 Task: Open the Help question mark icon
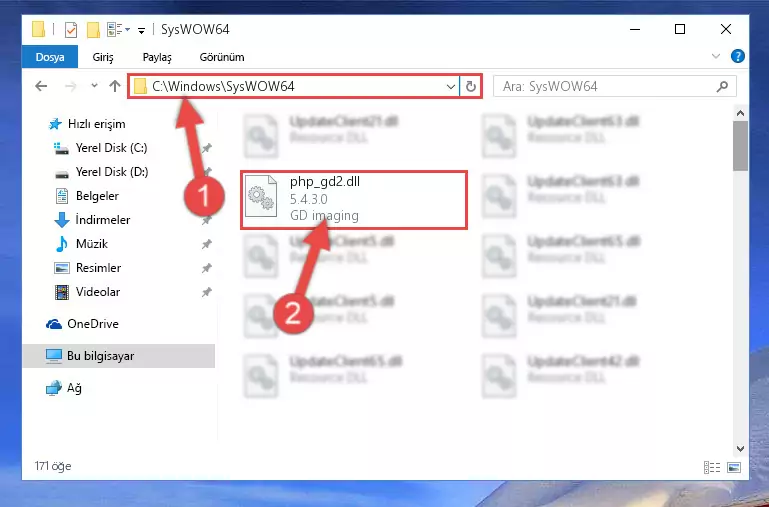(738, 56)
